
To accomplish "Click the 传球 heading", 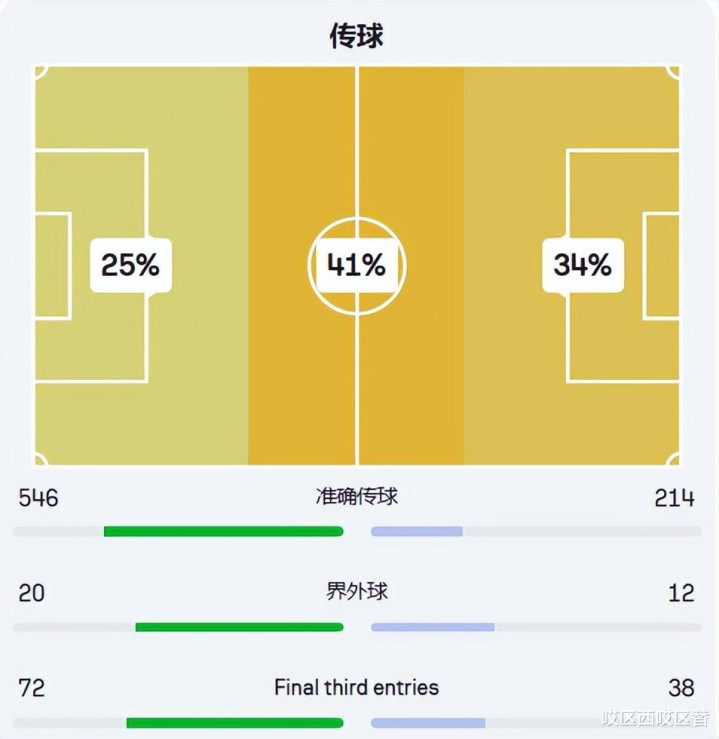I will pyautogui.click(x=356, y=36).
